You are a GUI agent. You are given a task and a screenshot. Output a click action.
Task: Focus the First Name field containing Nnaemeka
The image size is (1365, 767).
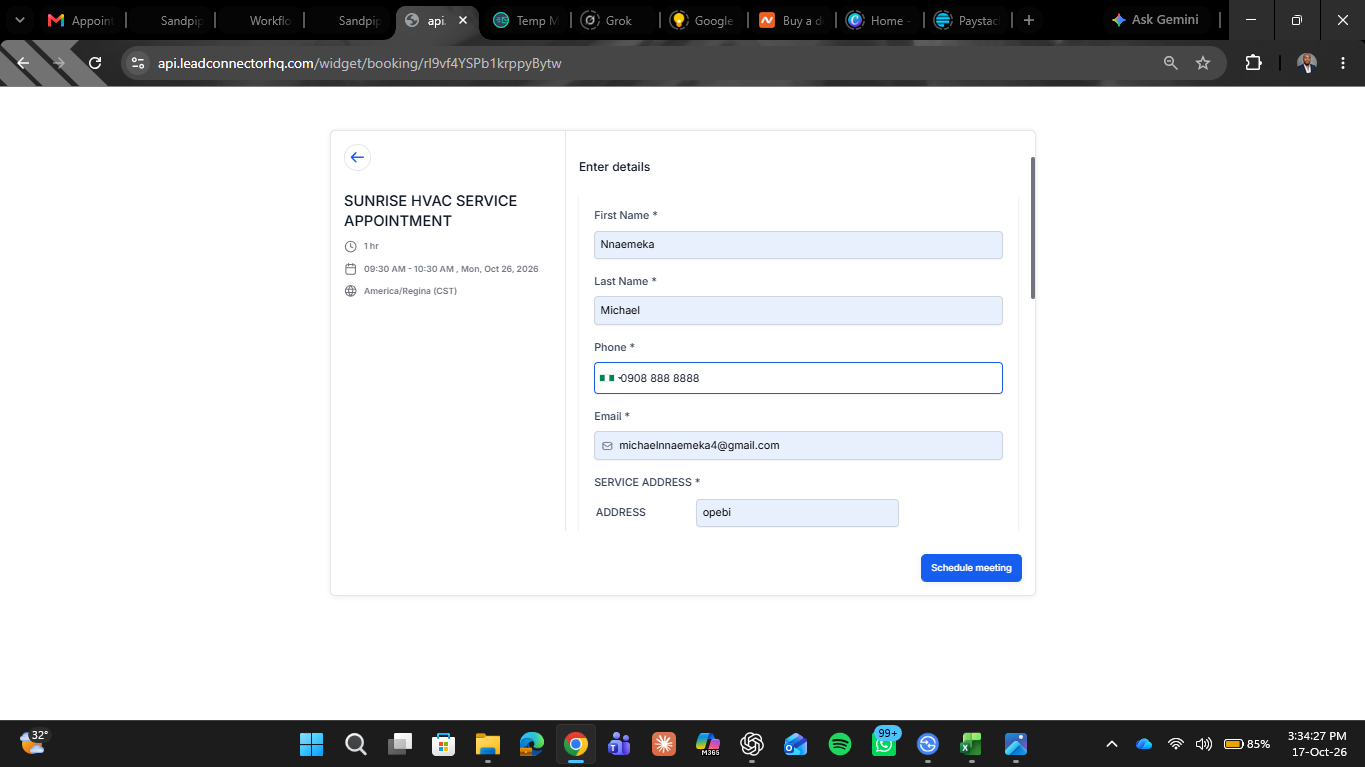(x=798, y=245)
